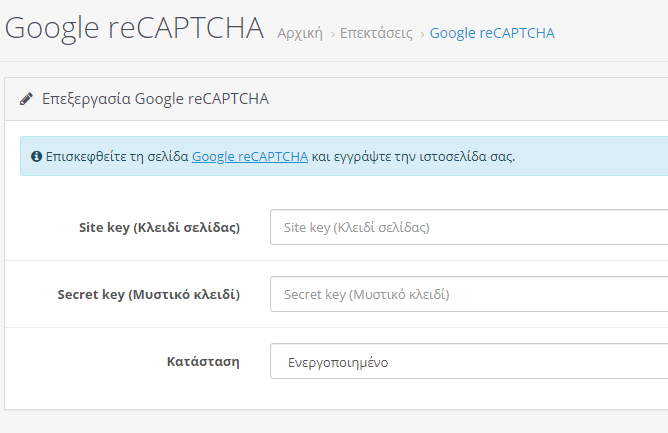This screenshot has height=433, width=668.
Task: Click the Site key input field
Action: pyautogui.click(x=469, y=227)
